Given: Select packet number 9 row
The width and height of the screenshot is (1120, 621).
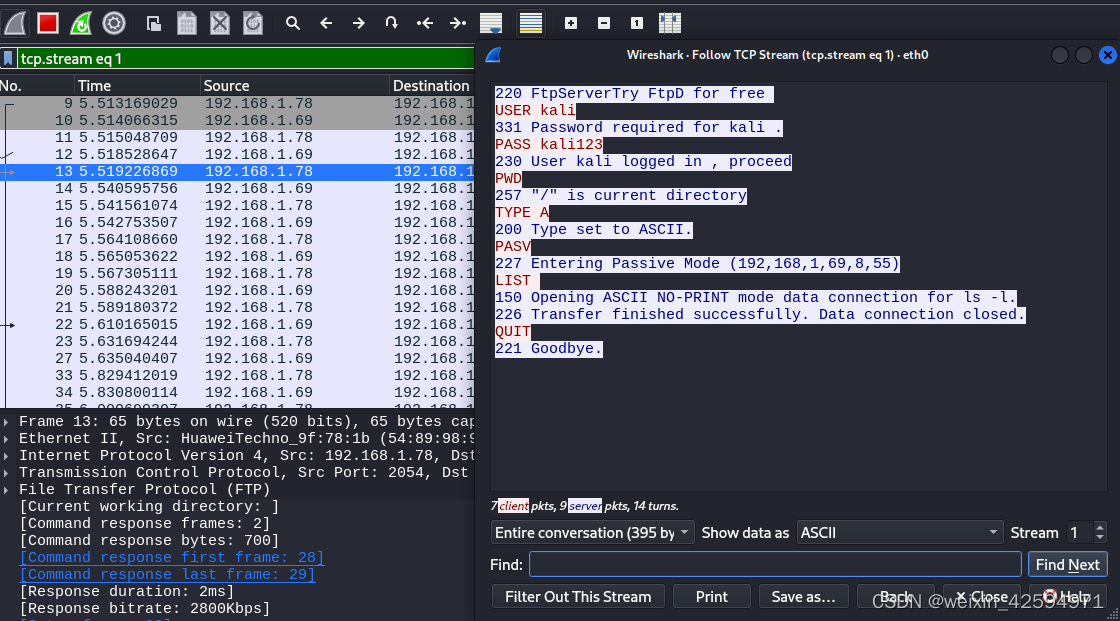Looking at the screenshot, I should 237,104.
